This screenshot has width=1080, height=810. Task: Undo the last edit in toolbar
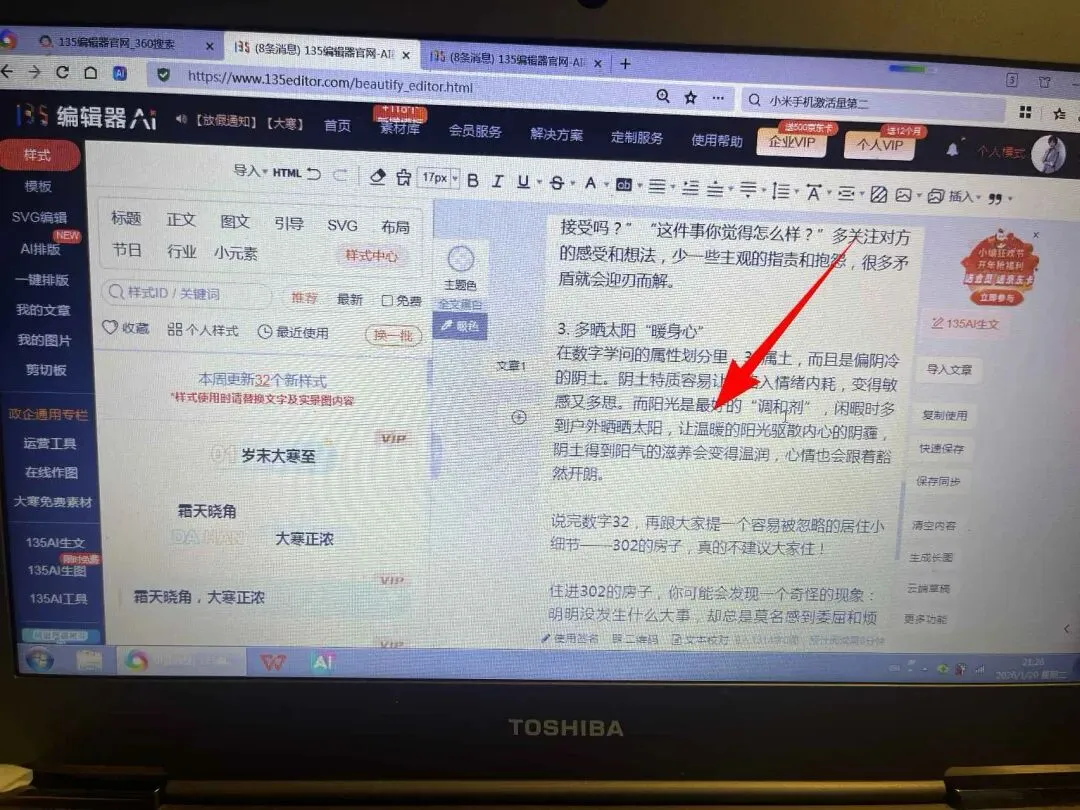(314, 174)
